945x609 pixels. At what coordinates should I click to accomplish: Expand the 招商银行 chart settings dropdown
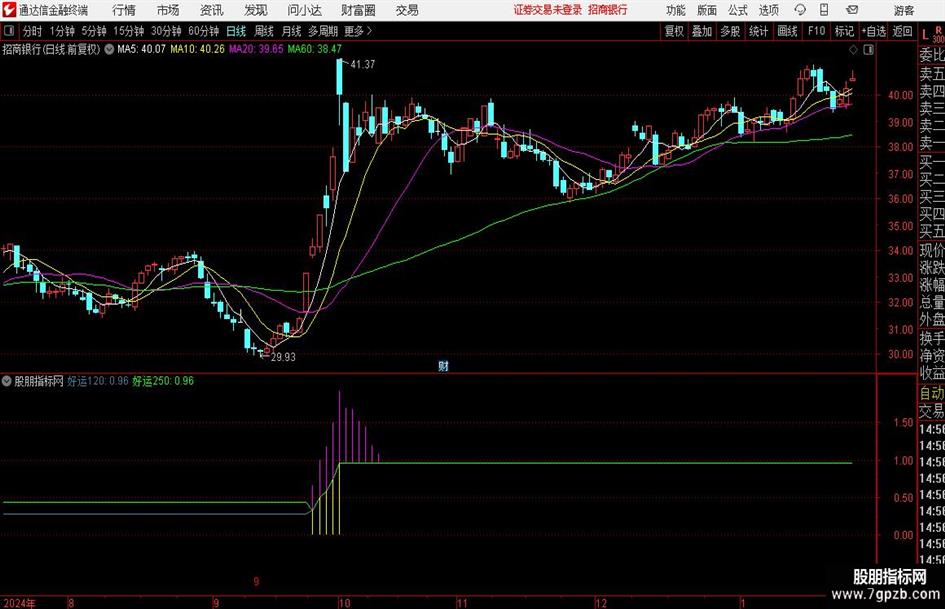click(109, 49)
